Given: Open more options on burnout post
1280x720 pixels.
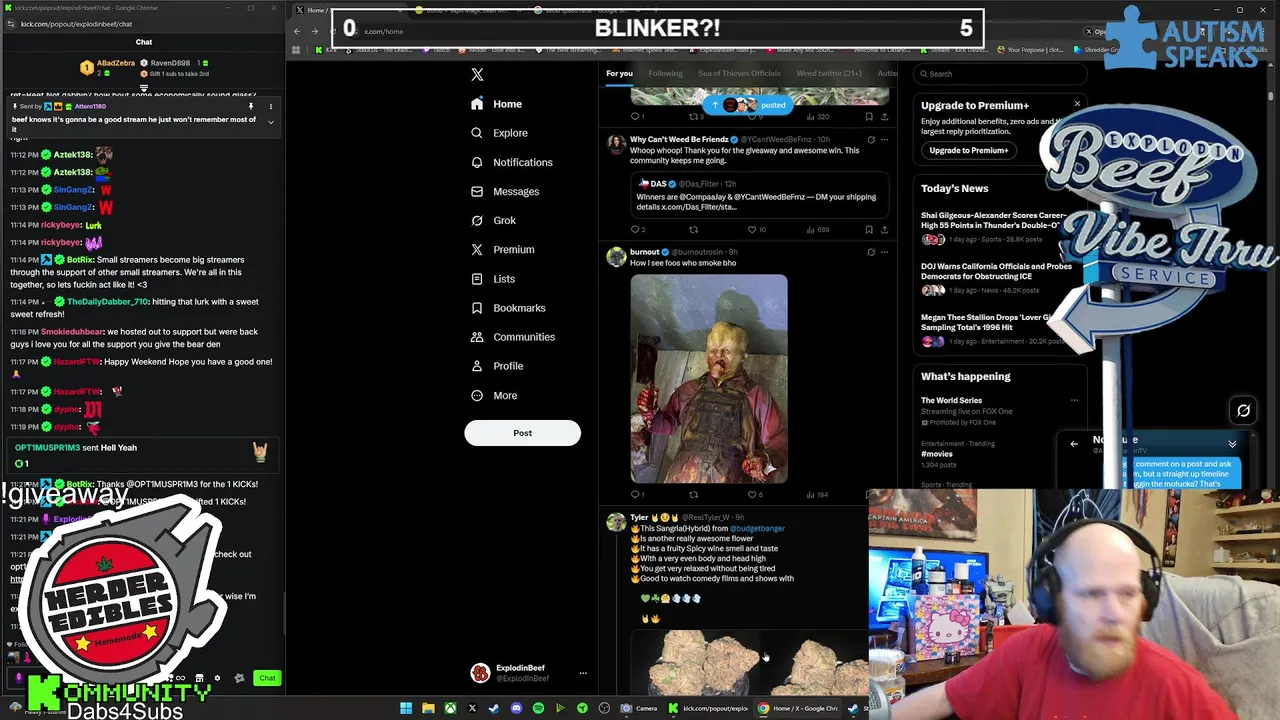Looking at the screenshot, I should point(884,252).
